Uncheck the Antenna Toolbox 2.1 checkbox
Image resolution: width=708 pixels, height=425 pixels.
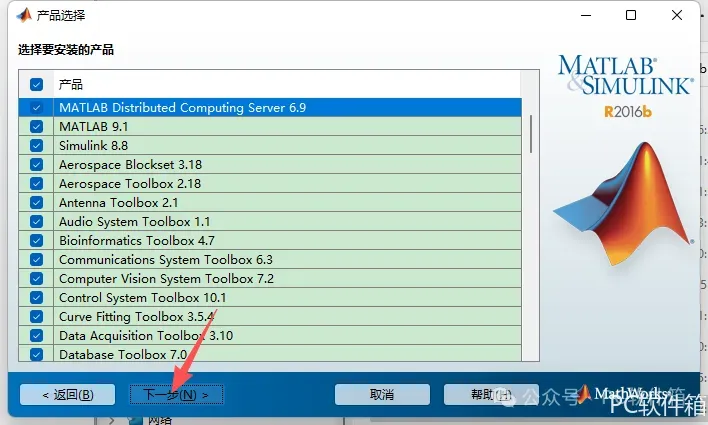[37, 202]
